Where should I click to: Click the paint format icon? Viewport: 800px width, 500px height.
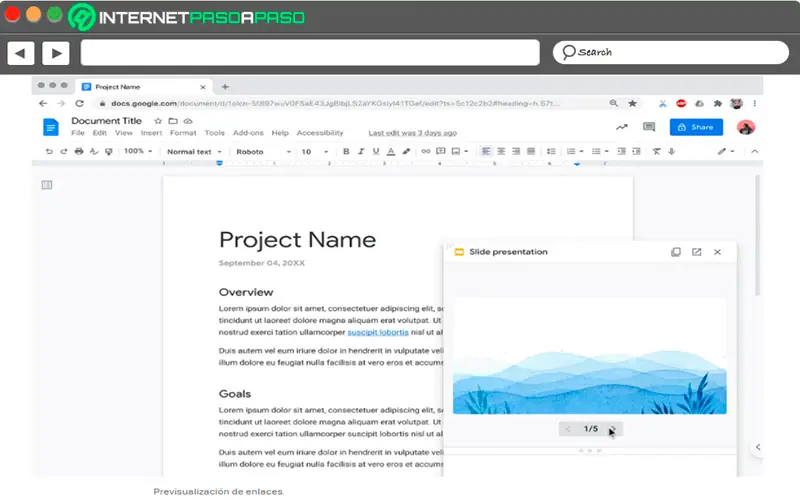pyautogui.click(x=108, y=151)
